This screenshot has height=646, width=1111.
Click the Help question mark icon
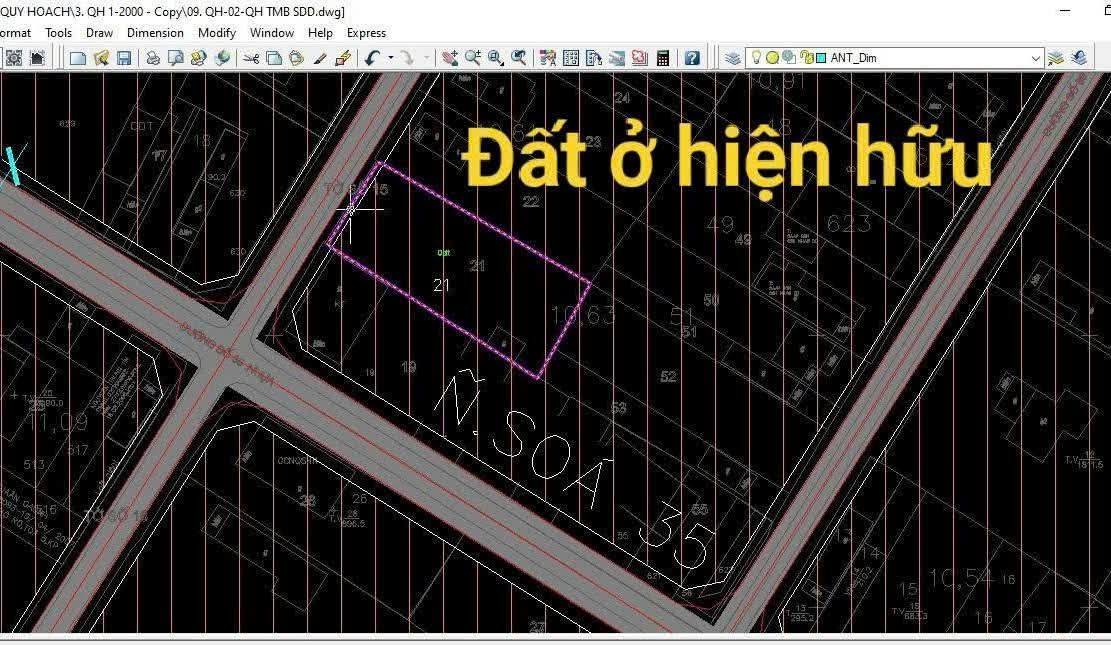point(692,58)
